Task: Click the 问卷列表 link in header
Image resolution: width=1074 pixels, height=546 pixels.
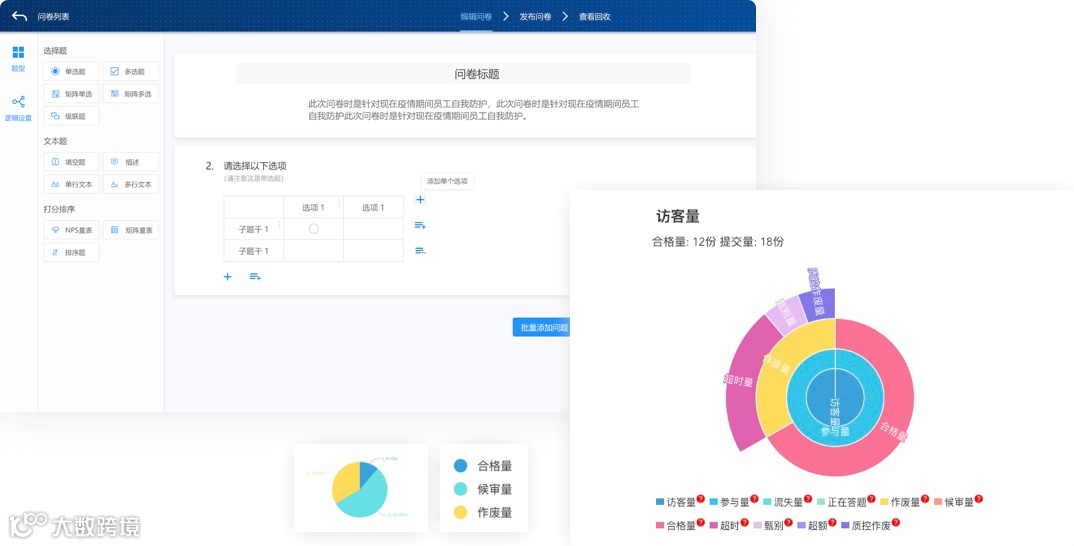Action: pyautogui.click(x=53, y=16)
